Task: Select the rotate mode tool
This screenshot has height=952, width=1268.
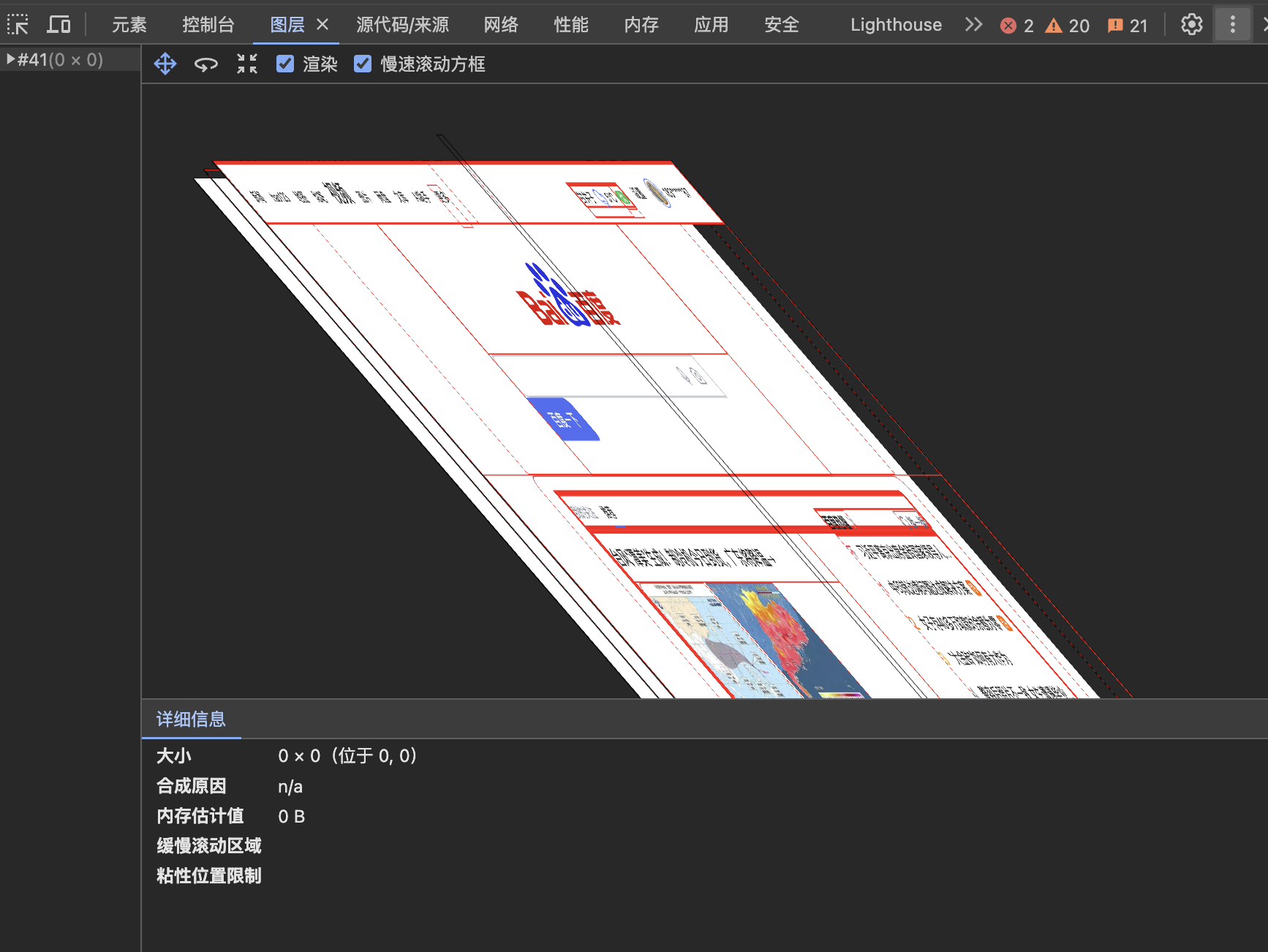Action: click(x=206, y=64)
